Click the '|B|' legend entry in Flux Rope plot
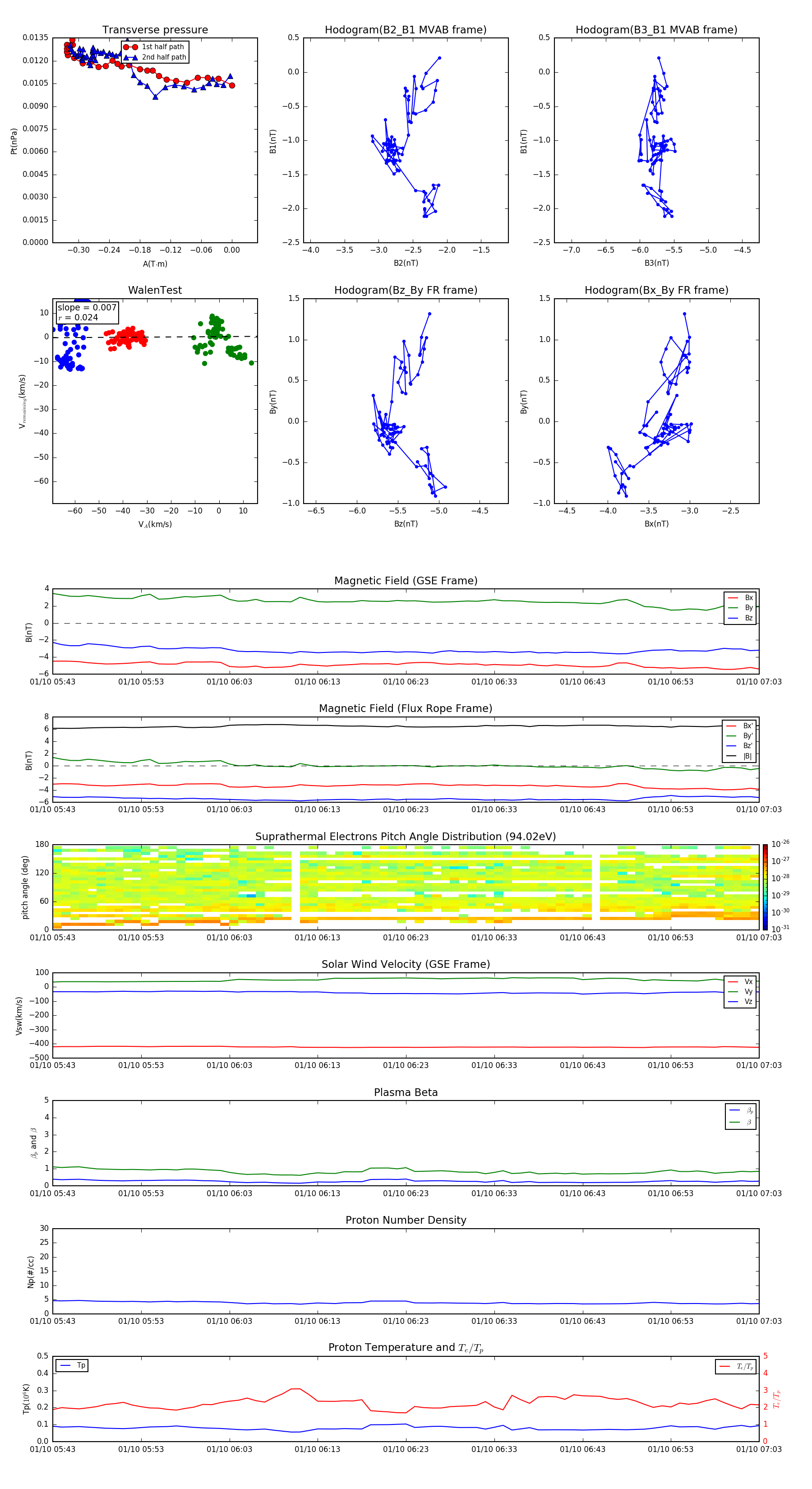The height and width of the screenshot is (1489, 812). [x=740, y=756]
